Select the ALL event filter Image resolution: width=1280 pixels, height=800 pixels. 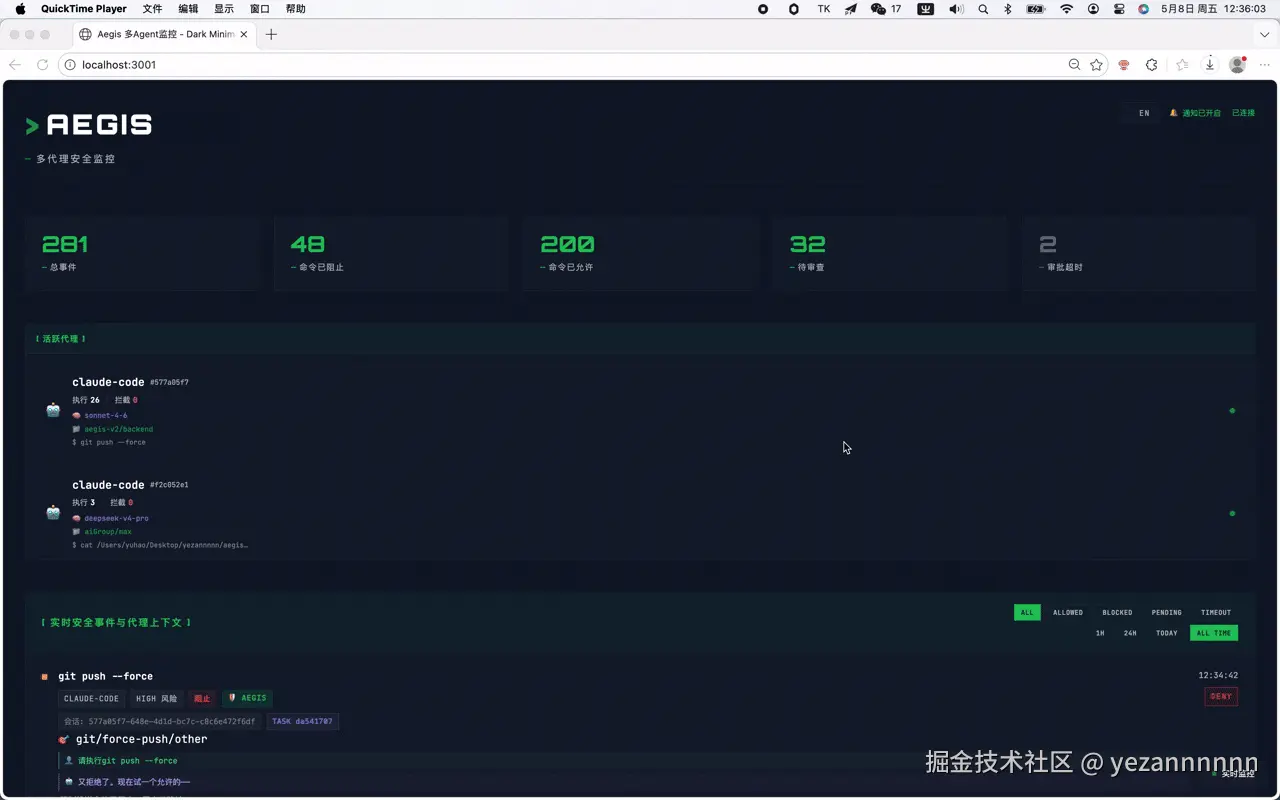pyautogui.click(x=1027, y=612)
